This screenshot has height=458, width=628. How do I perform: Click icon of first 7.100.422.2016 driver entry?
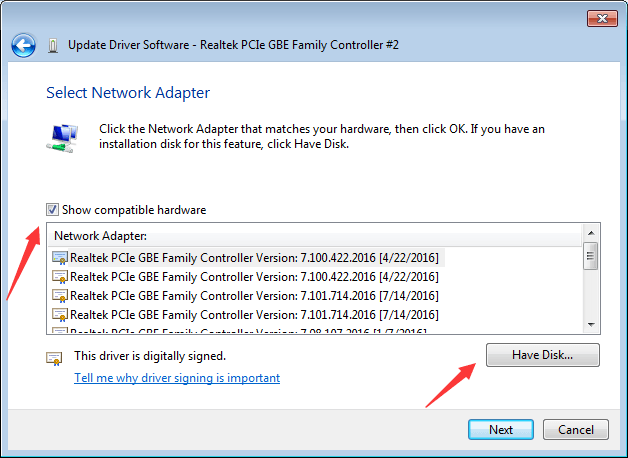60,257
